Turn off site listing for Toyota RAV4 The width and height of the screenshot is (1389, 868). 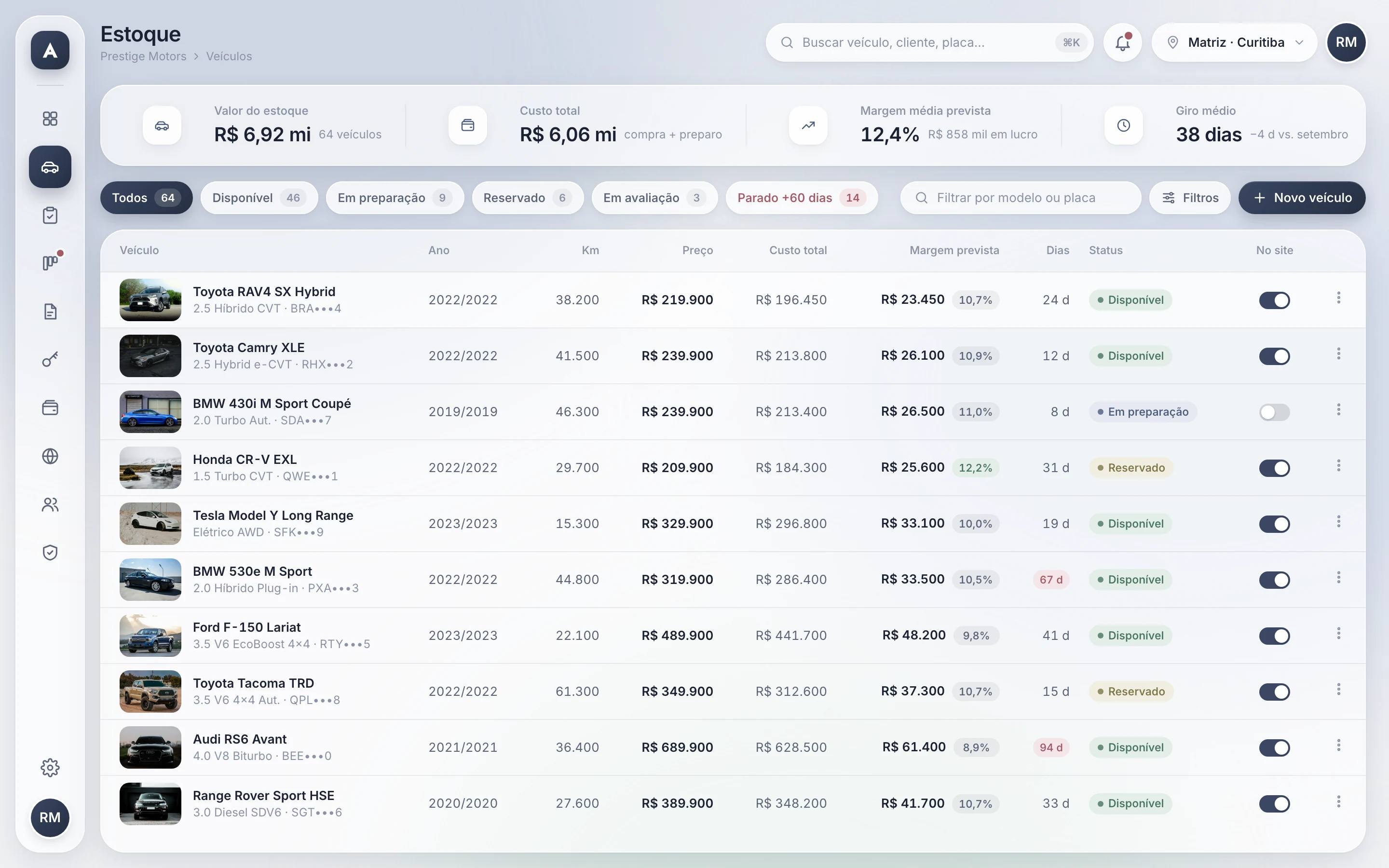coord(1274,300)
